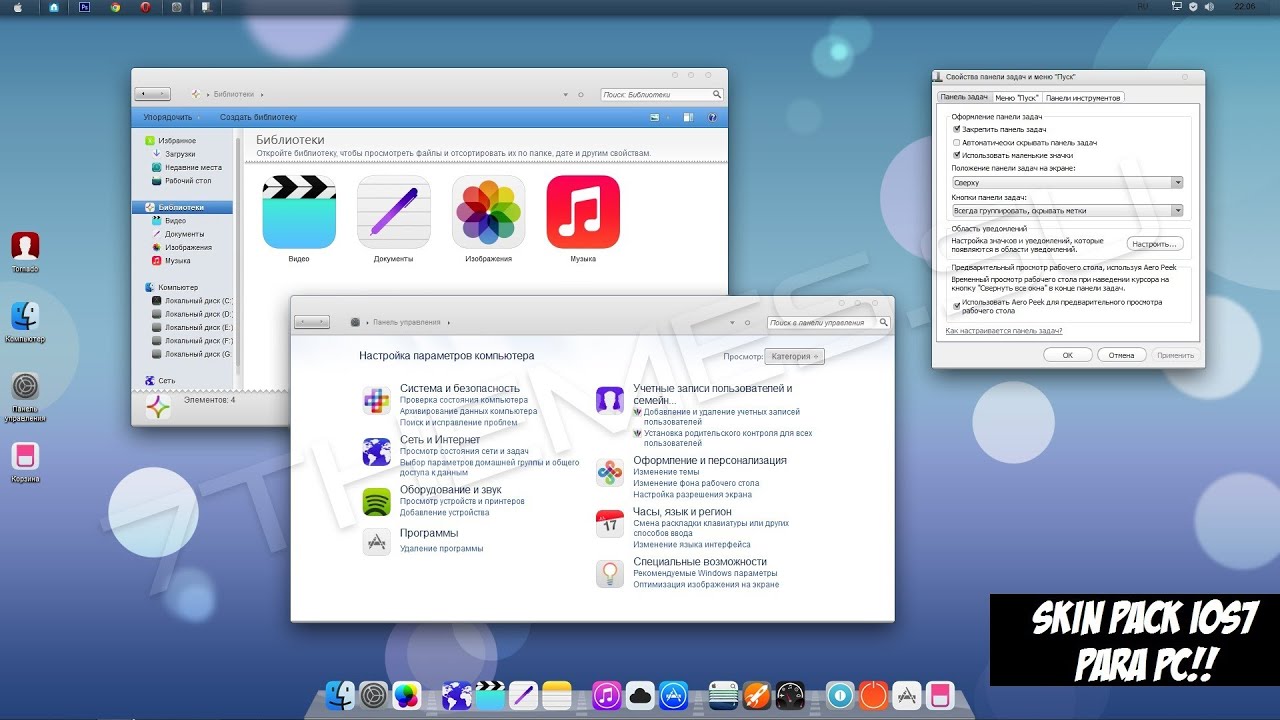Switch to the Меню "Пуск" tab

click(1016, 98)
